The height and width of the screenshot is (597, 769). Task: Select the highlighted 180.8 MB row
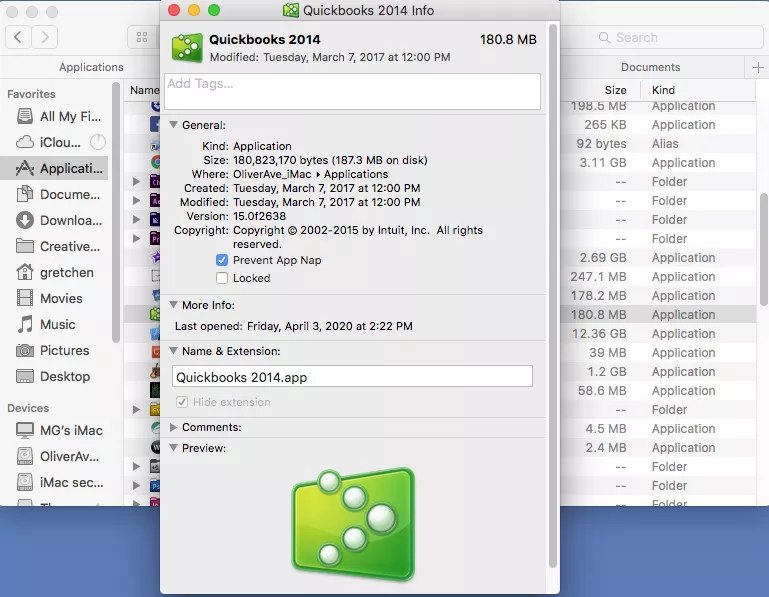tap(657, 314)
